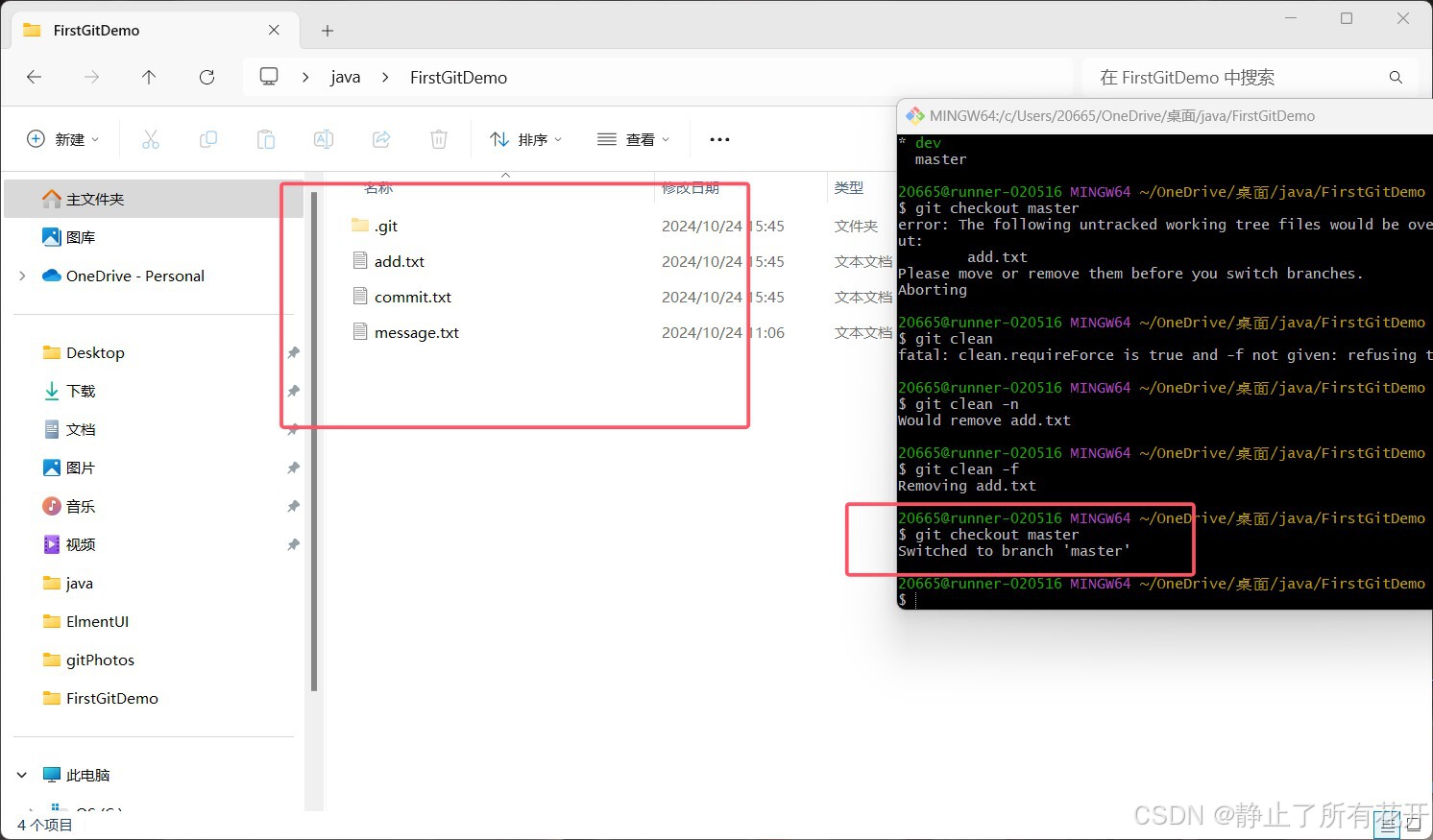Click the Git Bash MINGW64 window title icon

(915, 115)
